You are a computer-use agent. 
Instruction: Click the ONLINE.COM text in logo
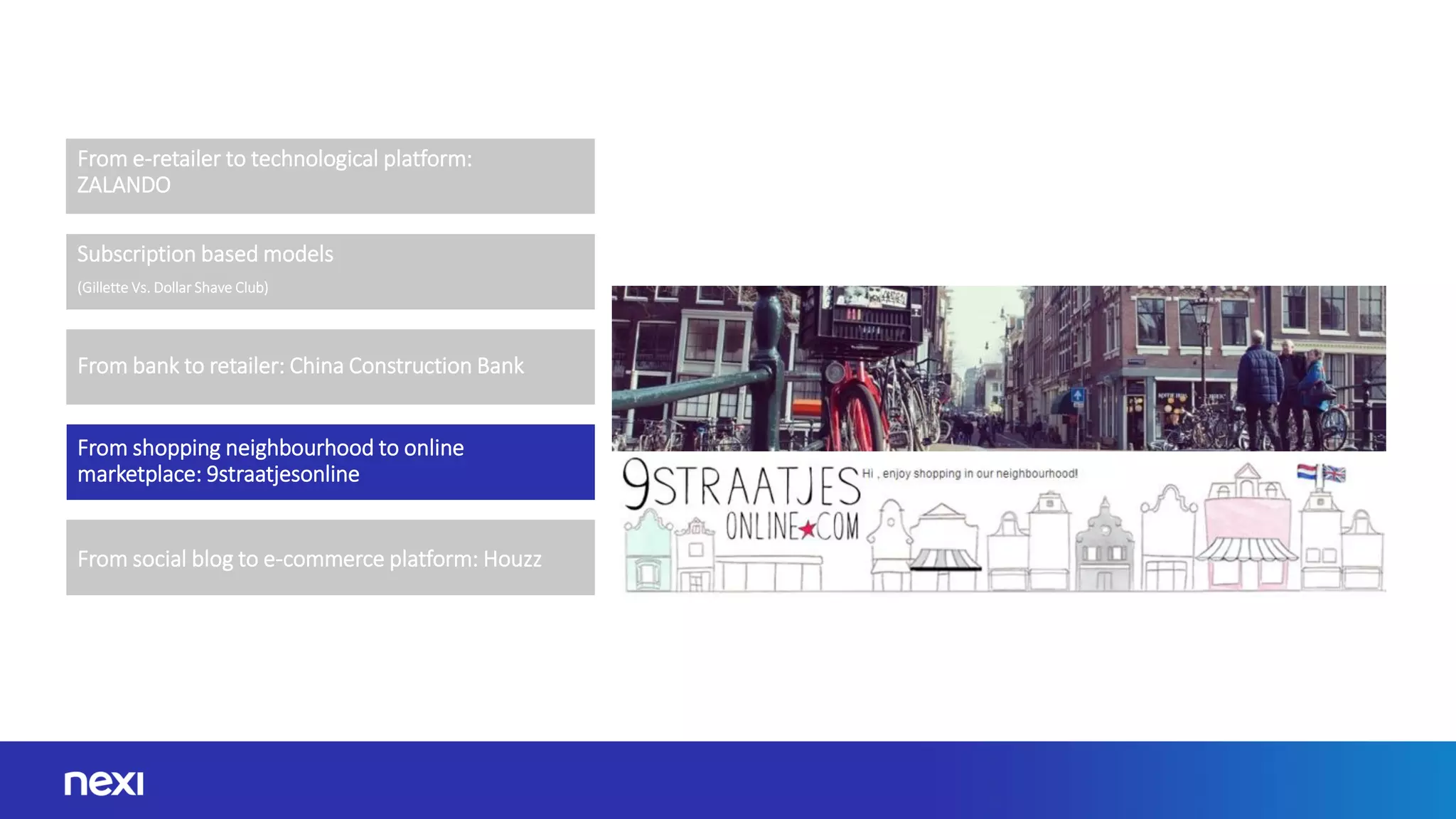pos(792,528)
